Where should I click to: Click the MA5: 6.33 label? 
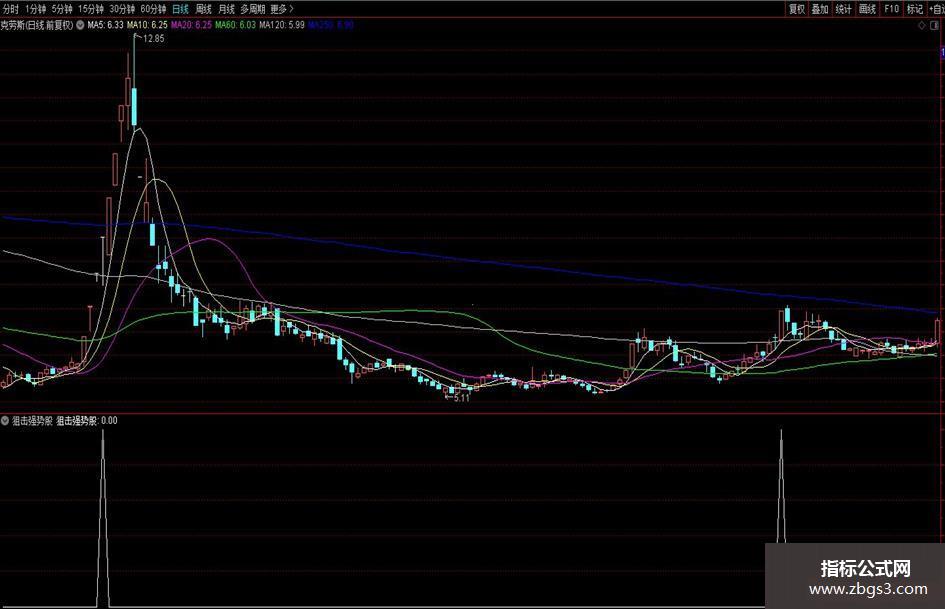tap(105, 25)
